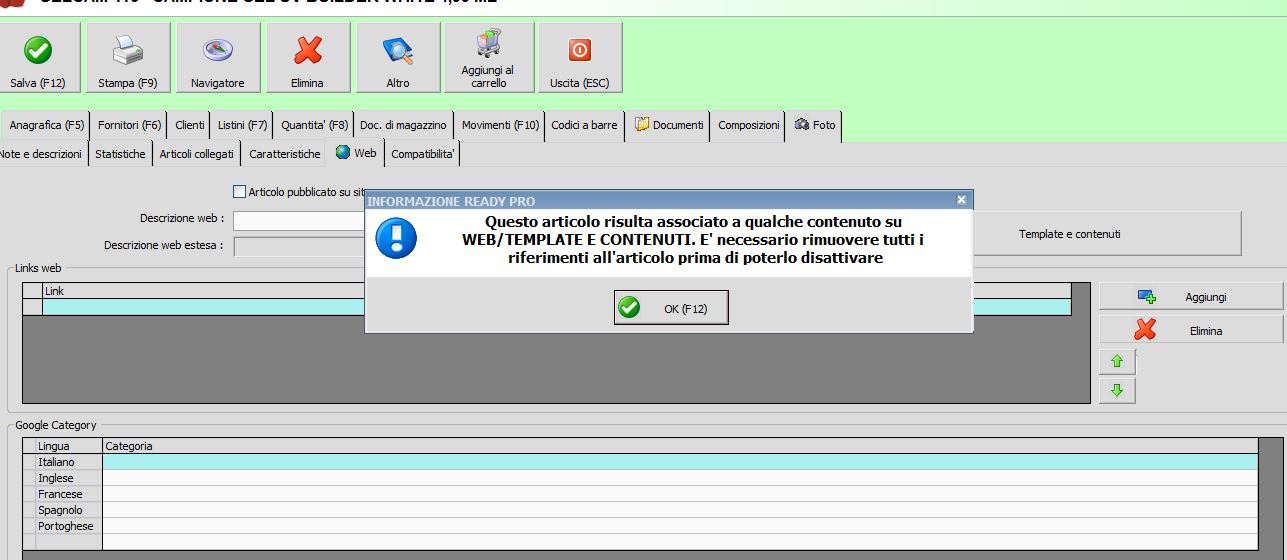Switch to the Quantita' (F8) tab
This screenshot has width=1287, height=560.
[314, 125]
